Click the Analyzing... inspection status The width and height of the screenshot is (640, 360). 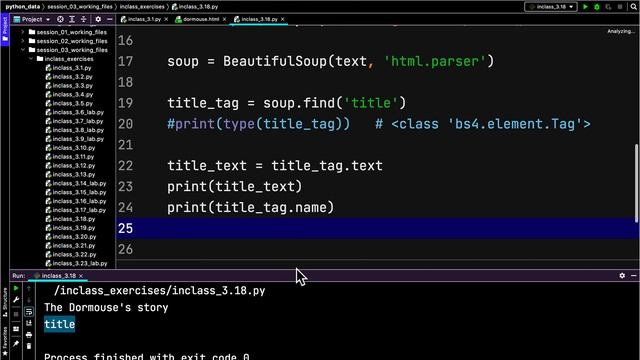[621, 31]
